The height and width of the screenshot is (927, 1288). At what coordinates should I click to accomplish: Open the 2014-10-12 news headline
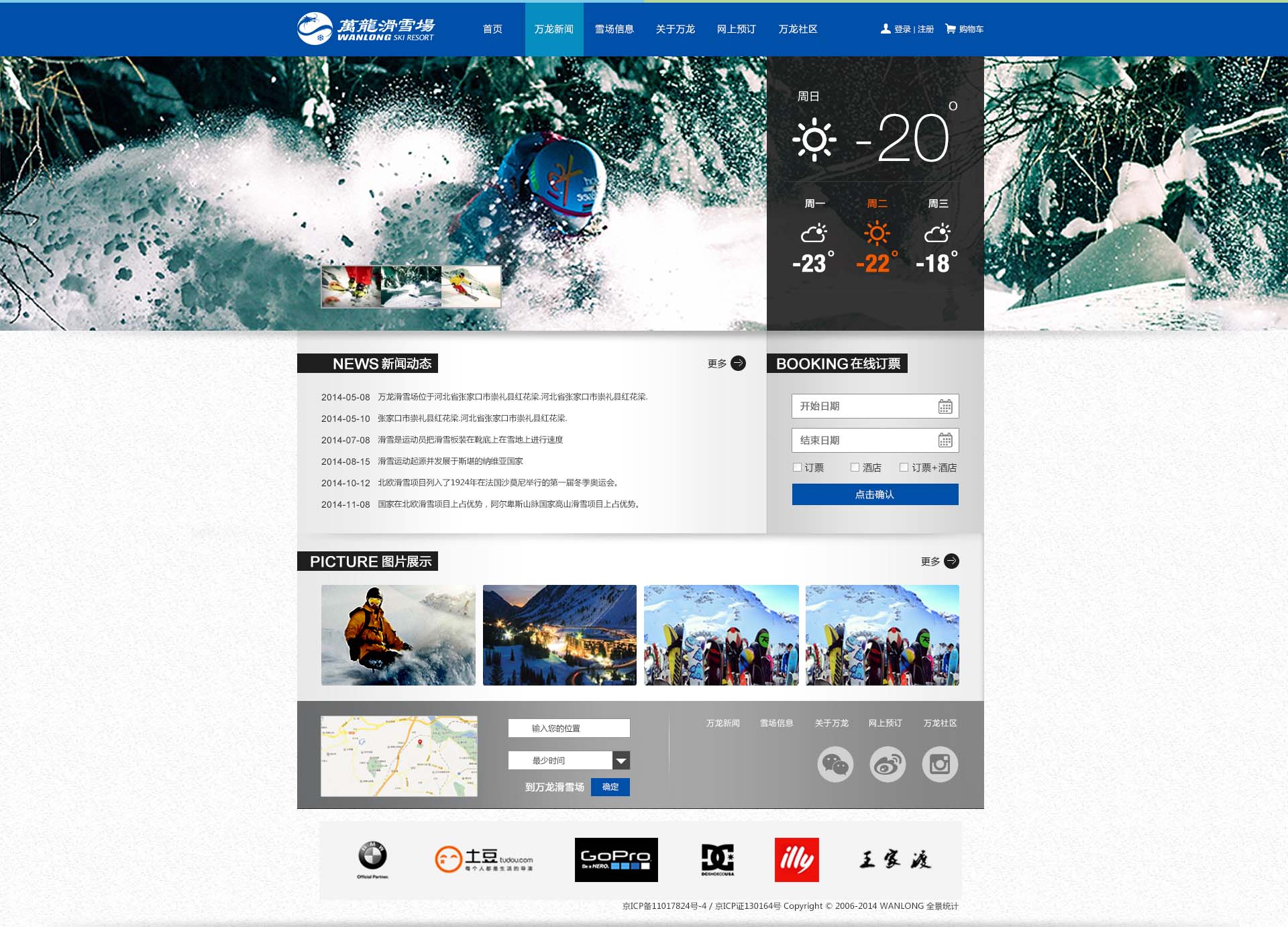(497, 483)
